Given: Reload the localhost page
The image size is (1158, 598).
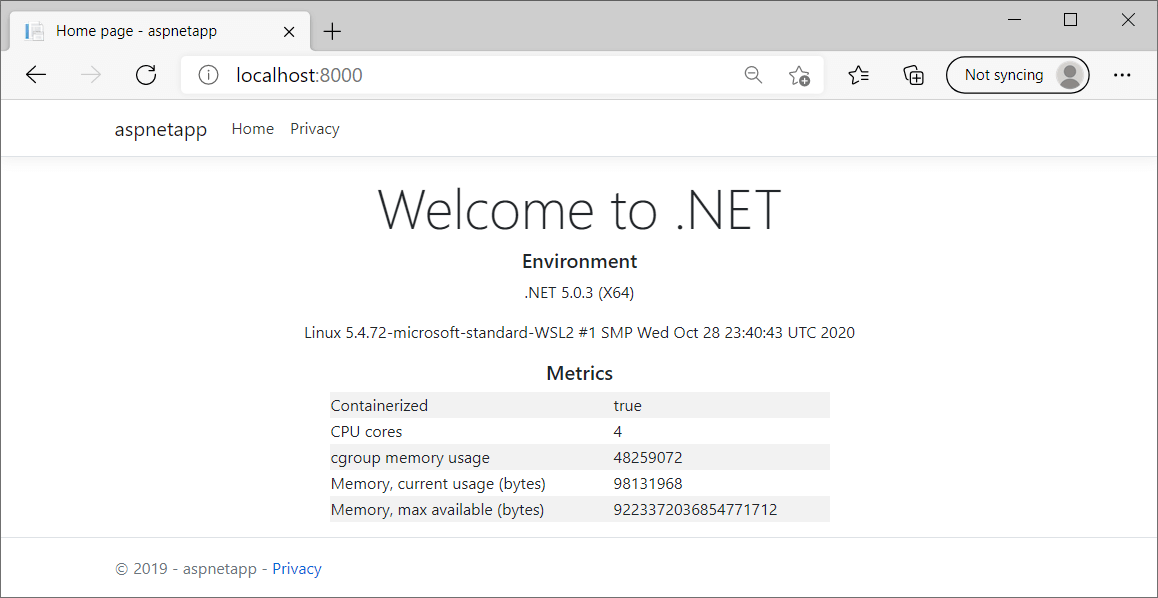Looking at the screenshot, I should tap(146, 75).
